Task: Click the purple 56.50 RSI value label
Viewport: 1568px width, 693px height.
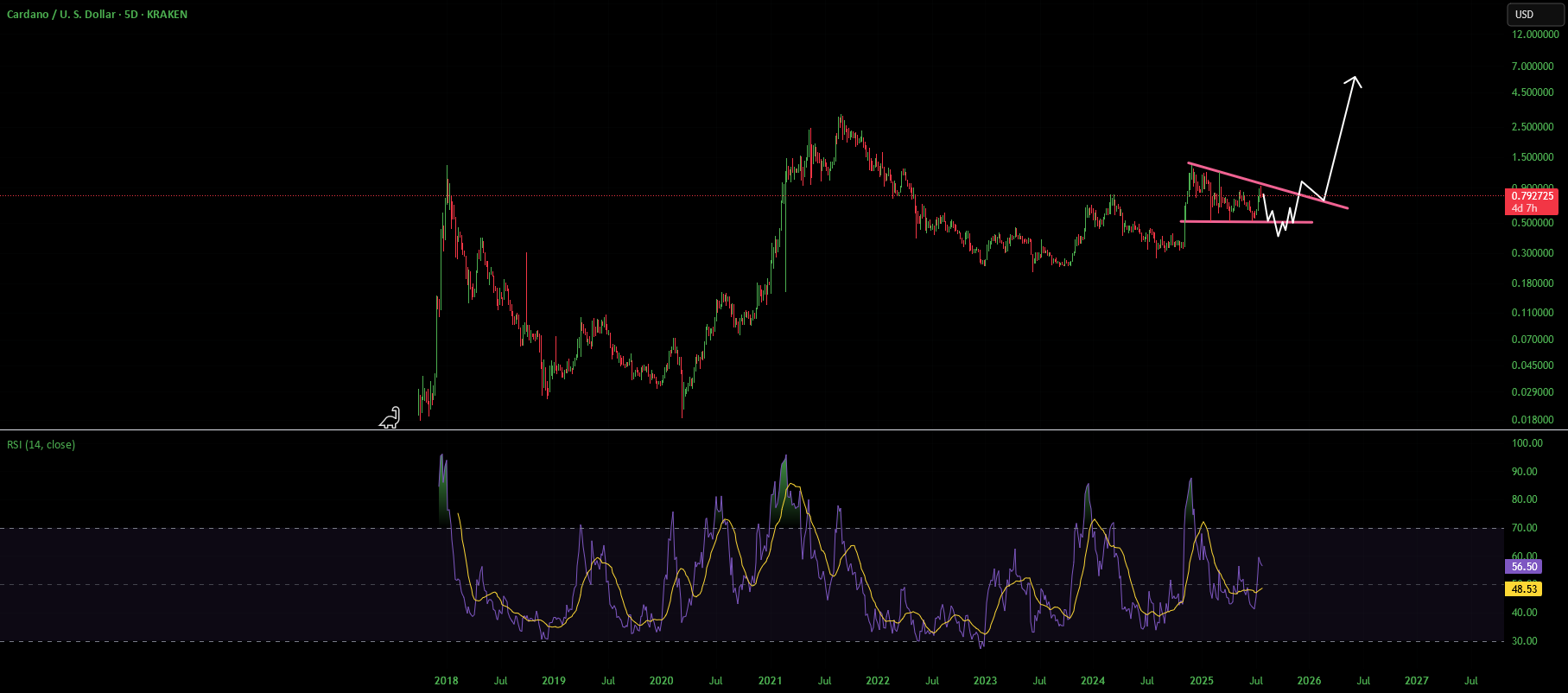Action: [1524, 567]
